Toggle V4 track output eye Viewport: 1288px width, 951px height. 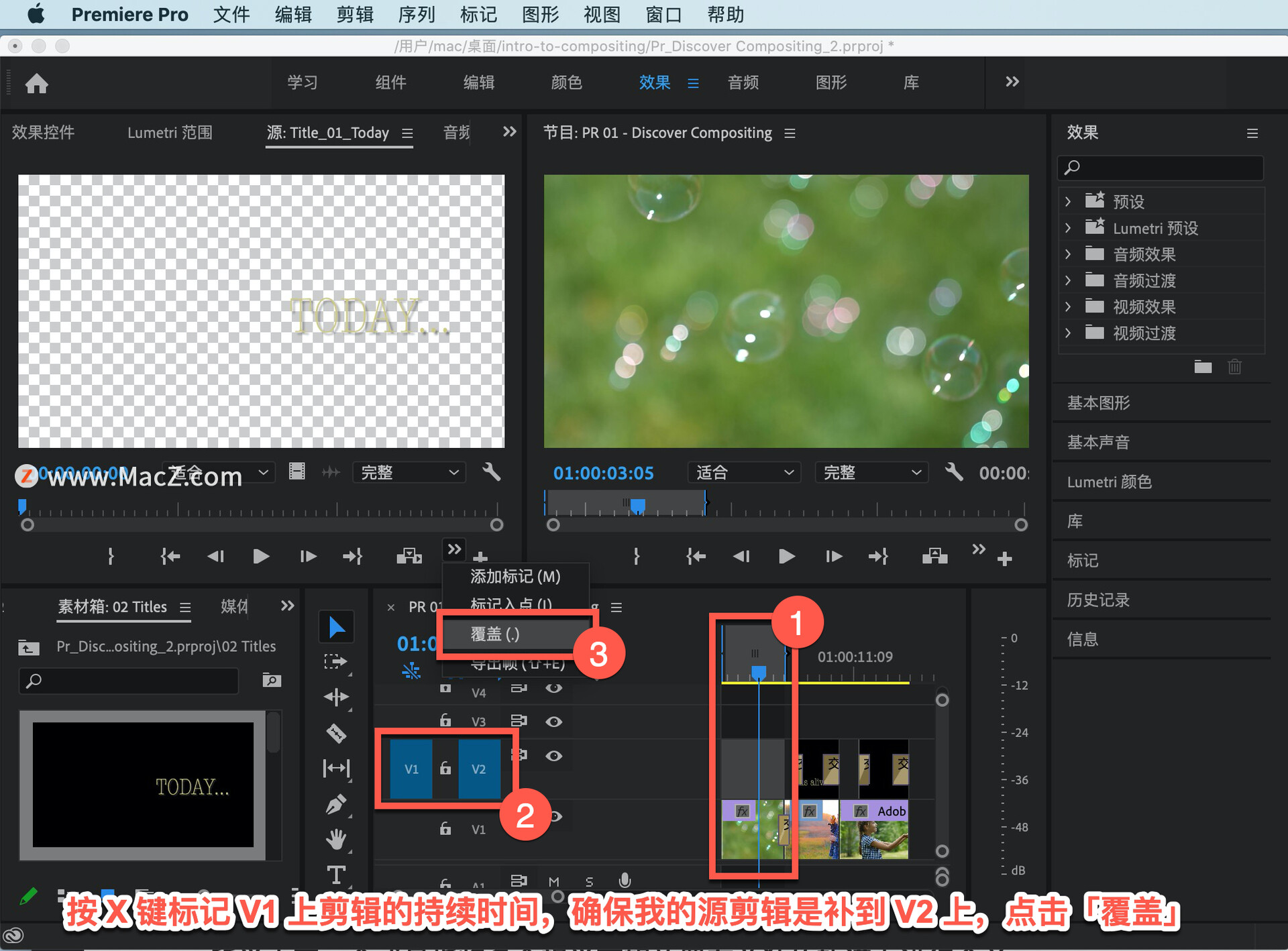(553, 688)
